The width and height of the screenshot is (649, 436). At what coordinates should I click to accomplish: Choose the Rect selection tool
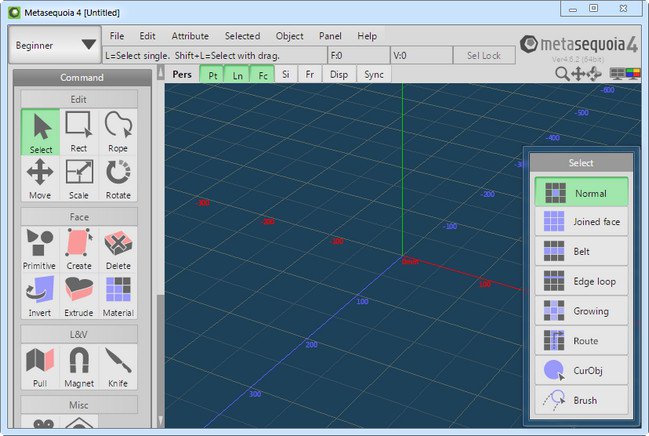coord(79,132)
